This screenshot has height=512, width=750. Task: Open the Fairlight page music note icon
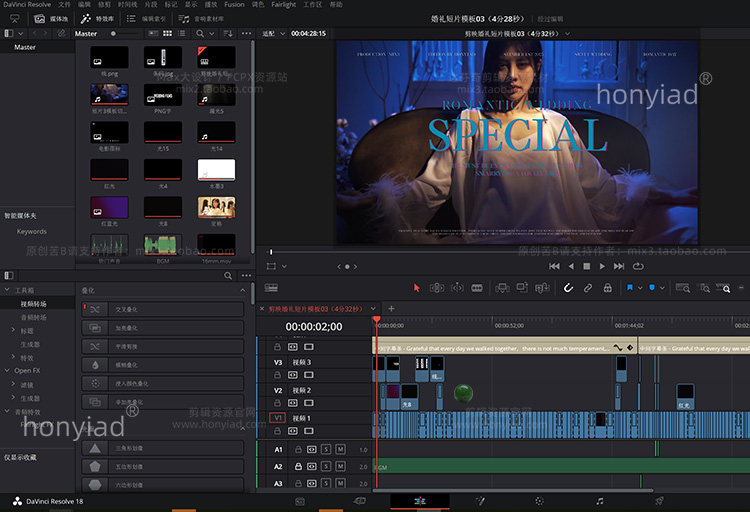click(x=599, y=500)
